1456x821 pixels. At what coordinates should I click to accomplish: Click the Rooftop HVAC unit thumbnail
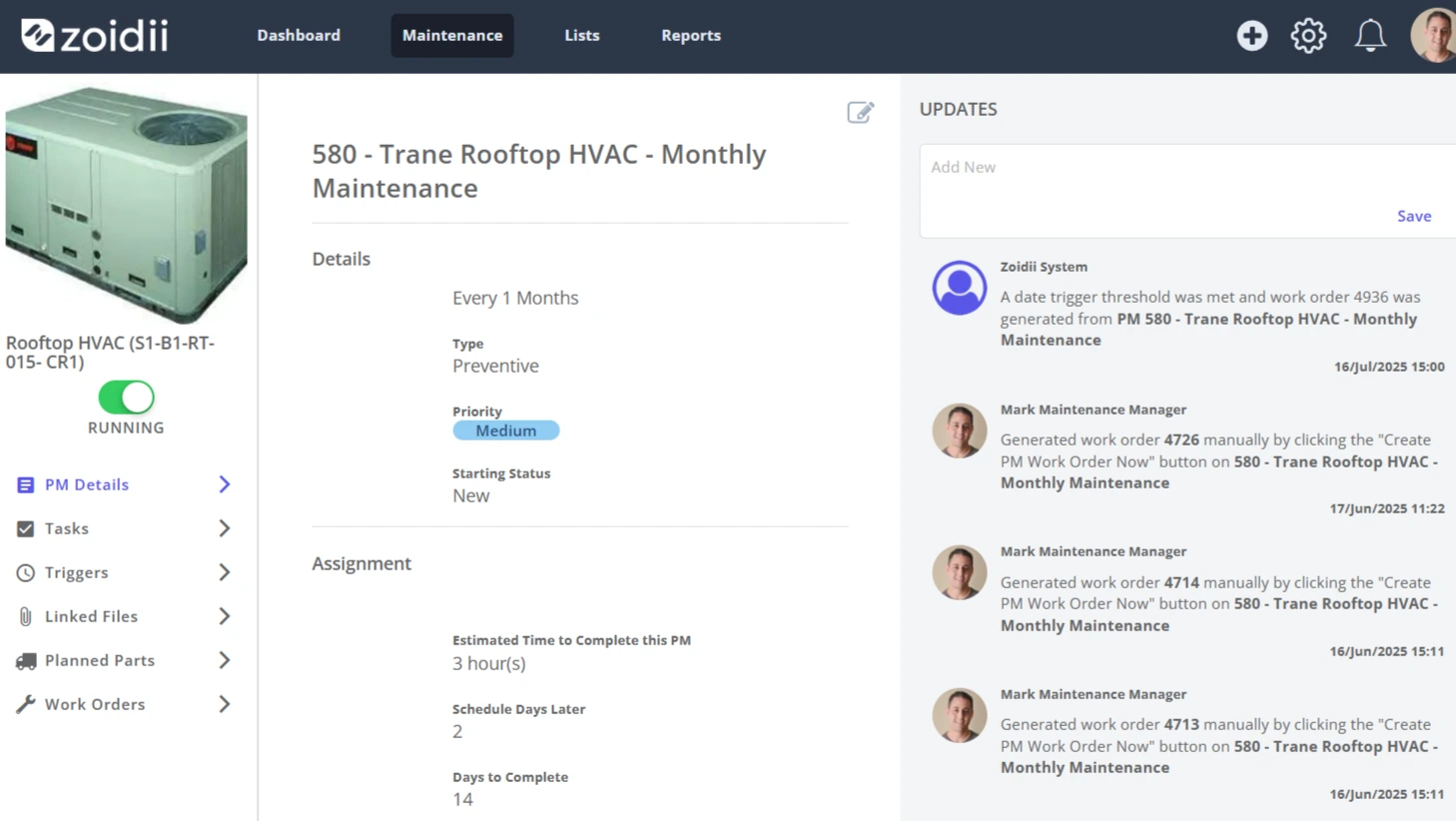(126, 205)
